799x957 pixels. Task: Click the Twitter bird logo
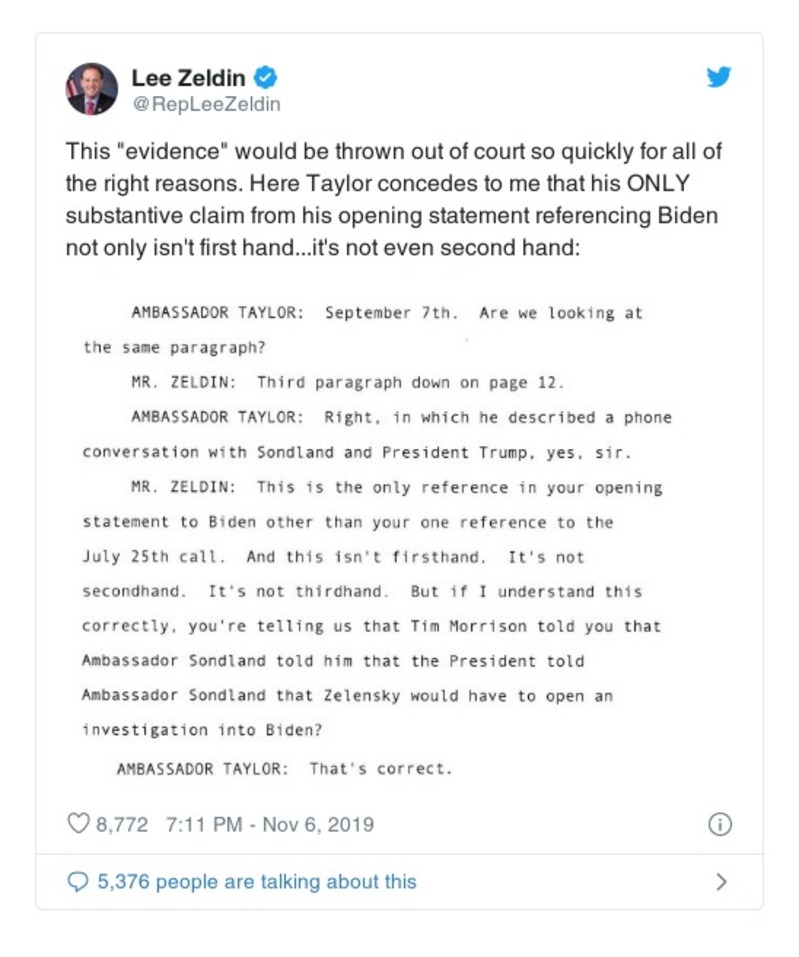tap(719, 78)
